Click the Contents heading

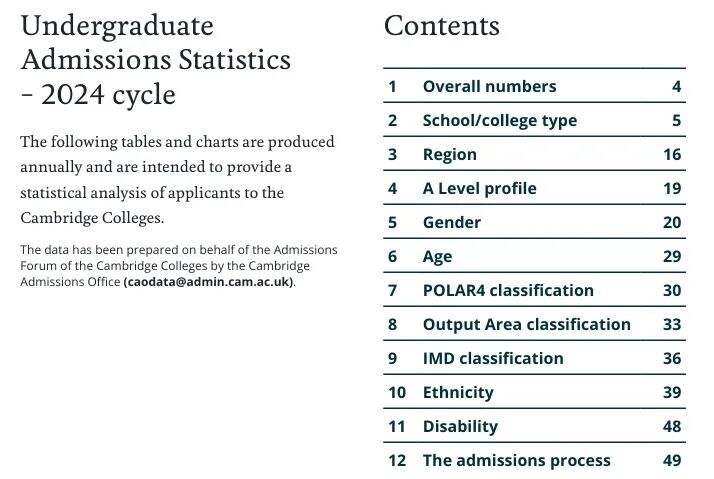(x=441, y=25)
